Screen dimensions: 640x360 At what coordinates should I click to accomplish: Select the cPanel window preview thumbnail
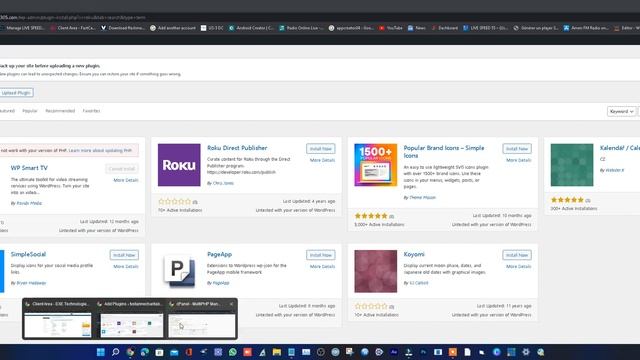(202, 325)
